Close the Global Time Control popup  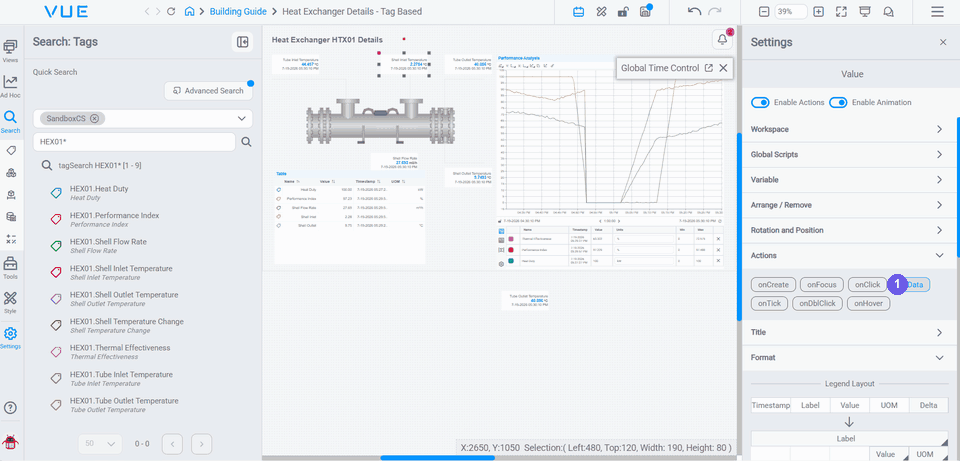click(x=723, y=68)
